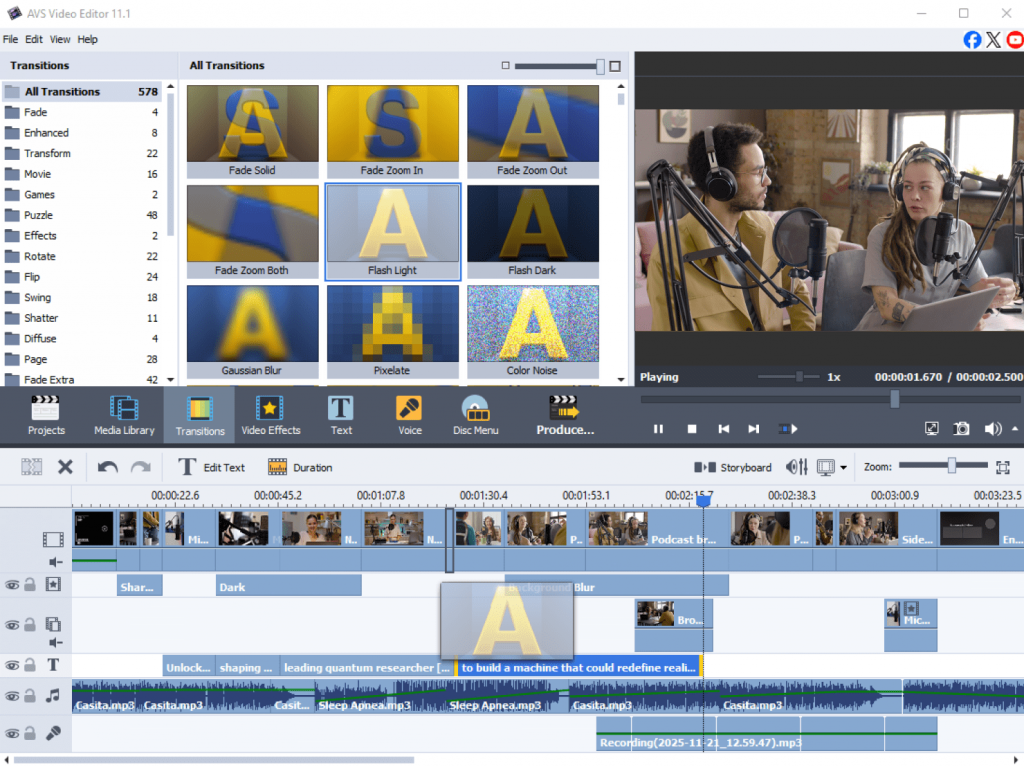
Task: Click zoom-to-fit icon beside Zoom slider
Action: coord(1003,467)
